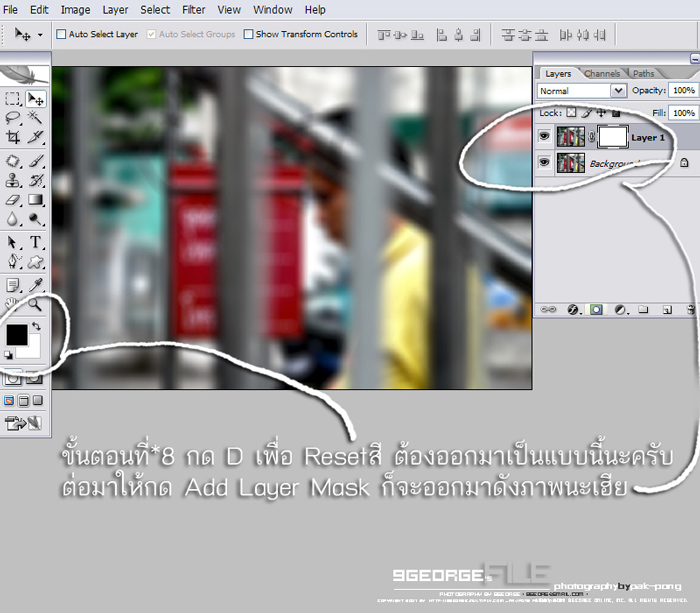Toggle Lock image pixels brush icon
Image resolution: width=700 pixels, height=613 pixels.
click(x=587, y=113)
